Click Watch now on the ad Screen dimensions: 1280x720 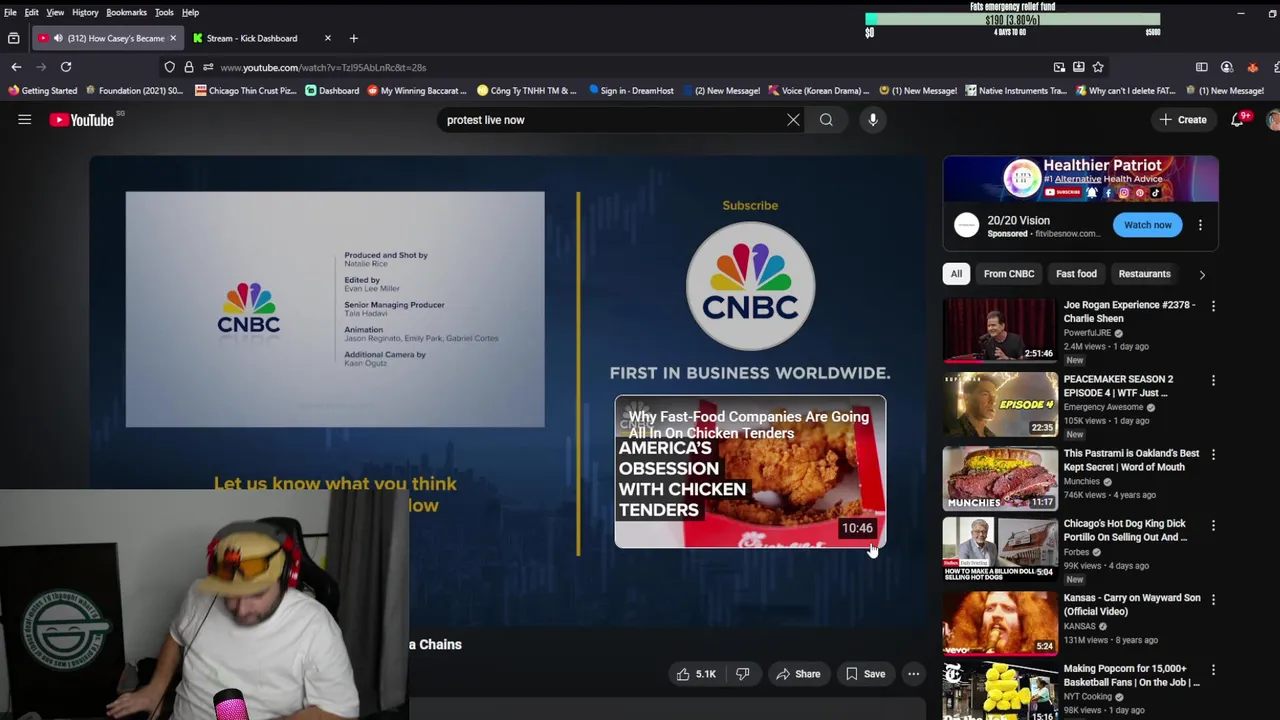tap(1148, 225)
